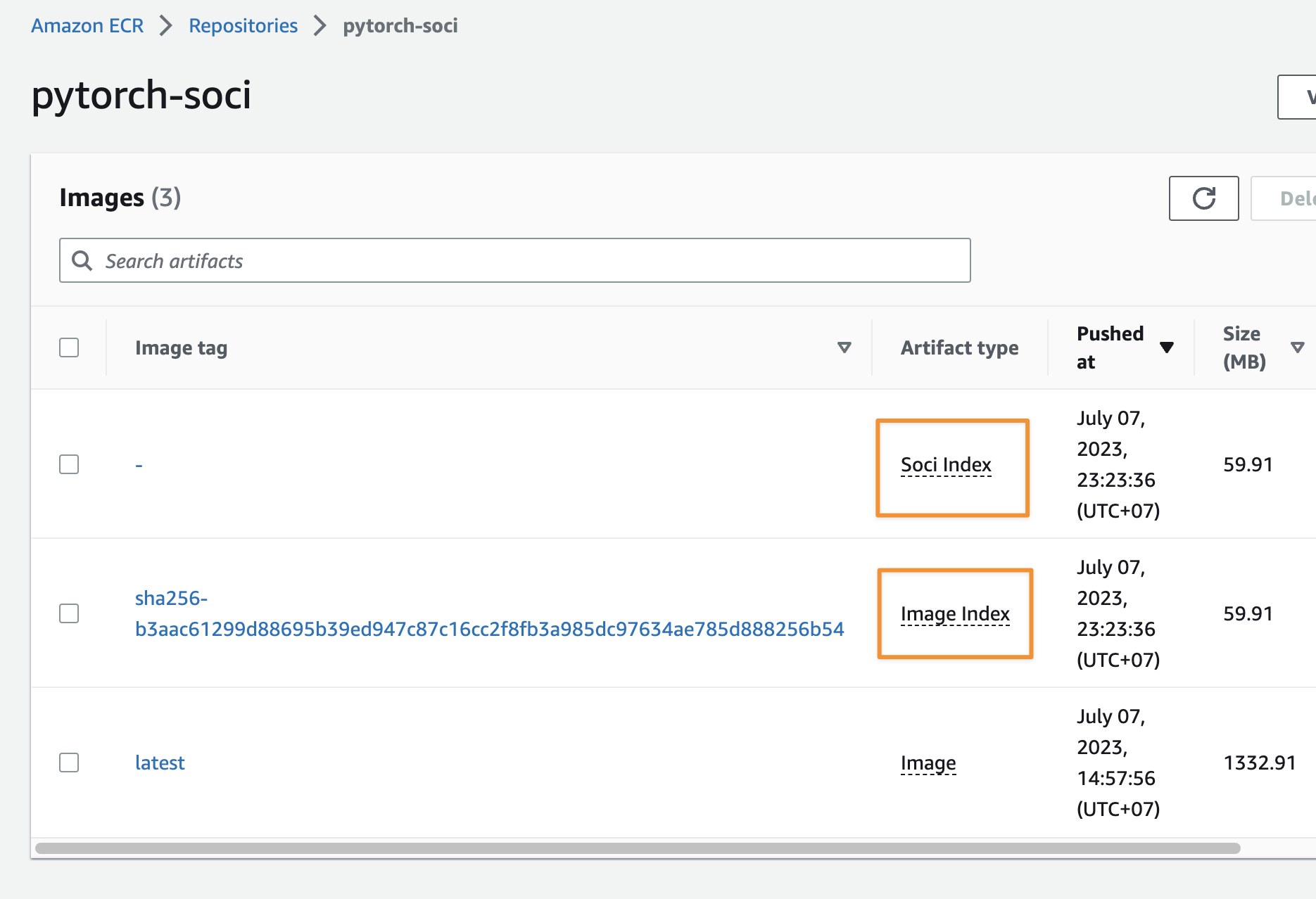Click the search magnifier icon
1316x899 pixels.
pyautogui.click(x=82, y=261)
